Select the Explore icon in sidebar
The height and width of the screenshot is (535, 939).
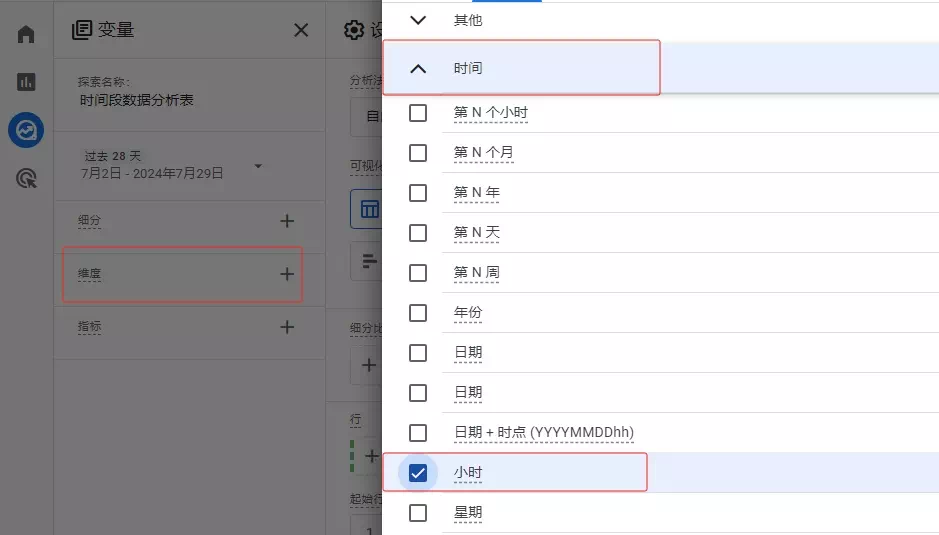tap(26, 130)
